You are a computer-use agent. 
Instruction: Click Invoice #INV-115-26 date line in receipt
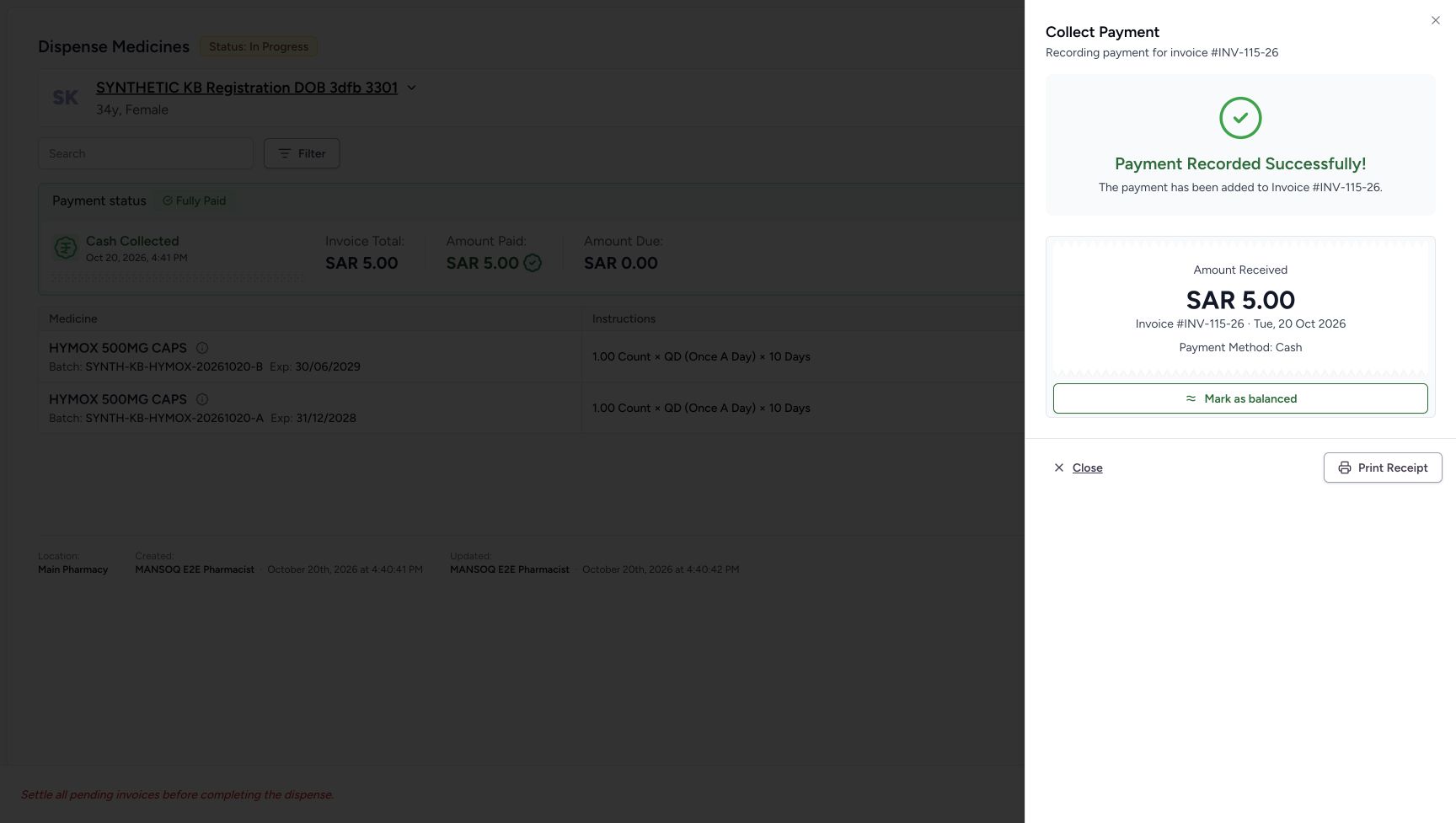[x=1240, y=323]
